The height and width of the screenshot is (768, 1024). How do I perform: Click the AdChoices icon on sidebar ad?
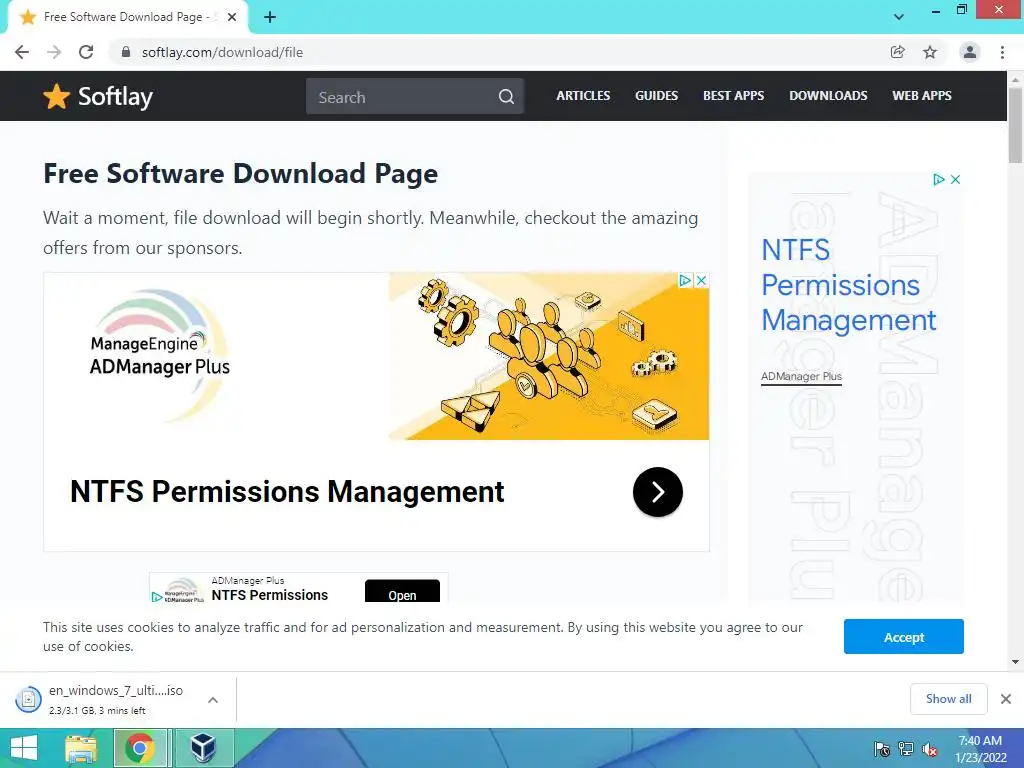click(938, 179)
